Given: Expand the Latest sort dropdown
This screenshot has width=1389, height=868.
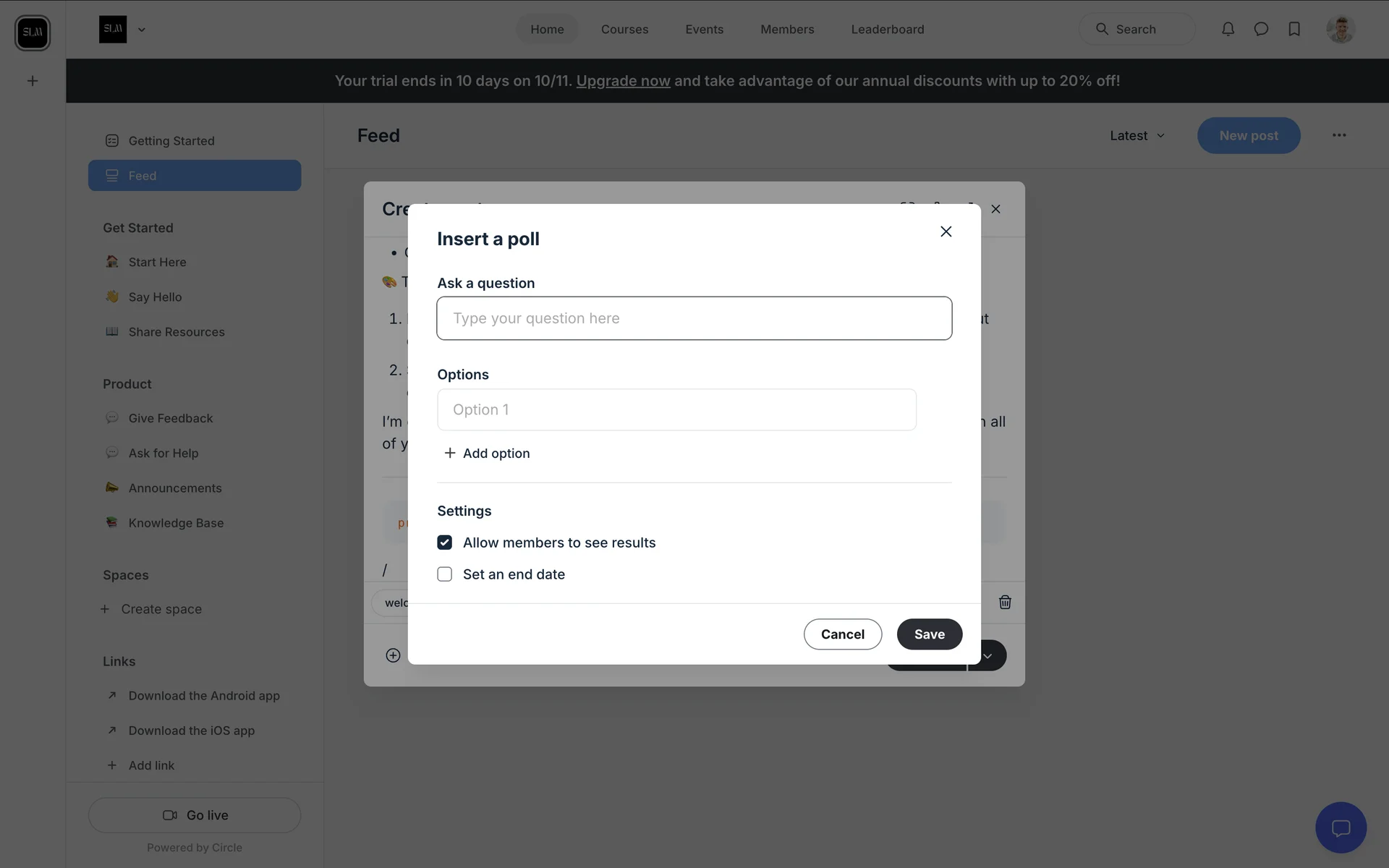Looking at the screenshot, I should tap(1137, 135).
